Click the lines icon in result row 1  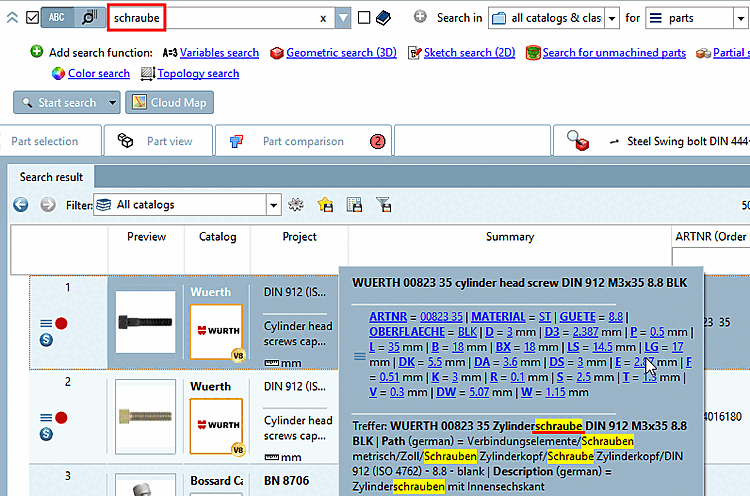click(x=46, y=324)
